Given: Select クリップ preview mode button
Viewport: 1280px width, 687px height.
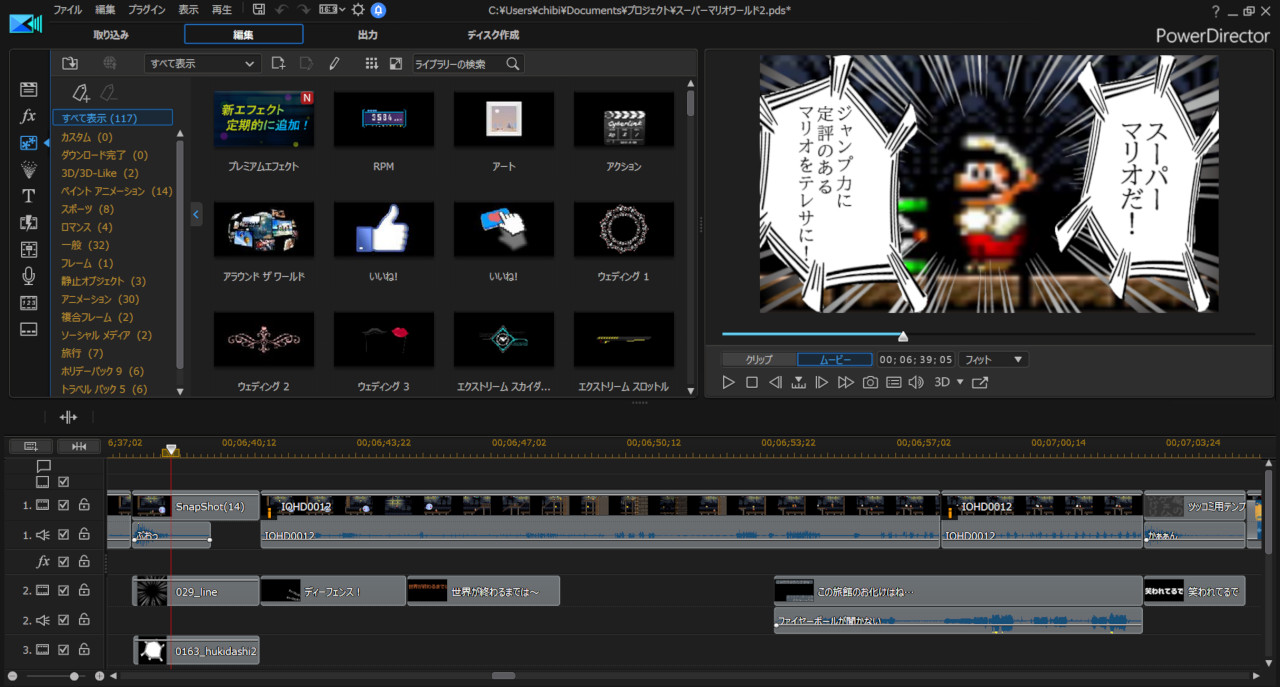Looking at the screenshot, I should pos(759,359).
